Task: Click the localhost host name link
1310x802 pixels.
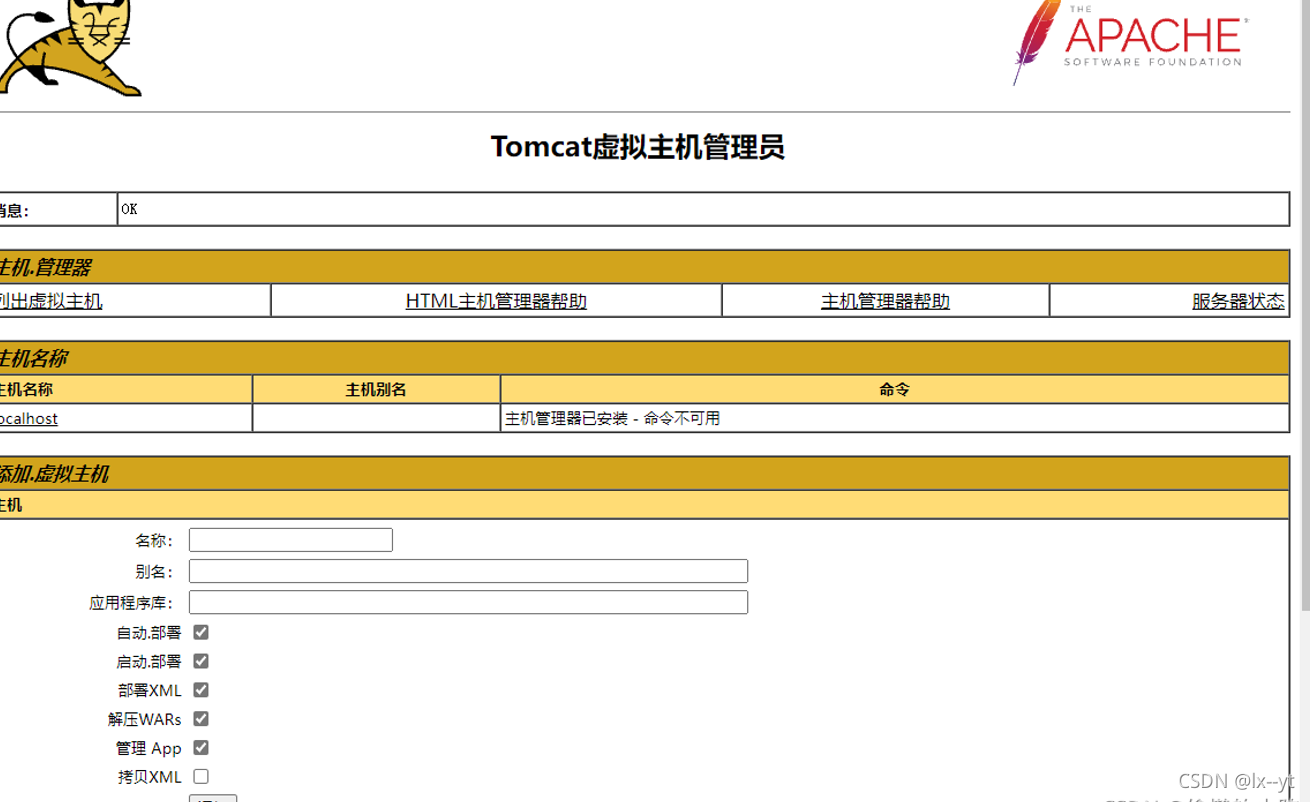Action: (28, 418)
